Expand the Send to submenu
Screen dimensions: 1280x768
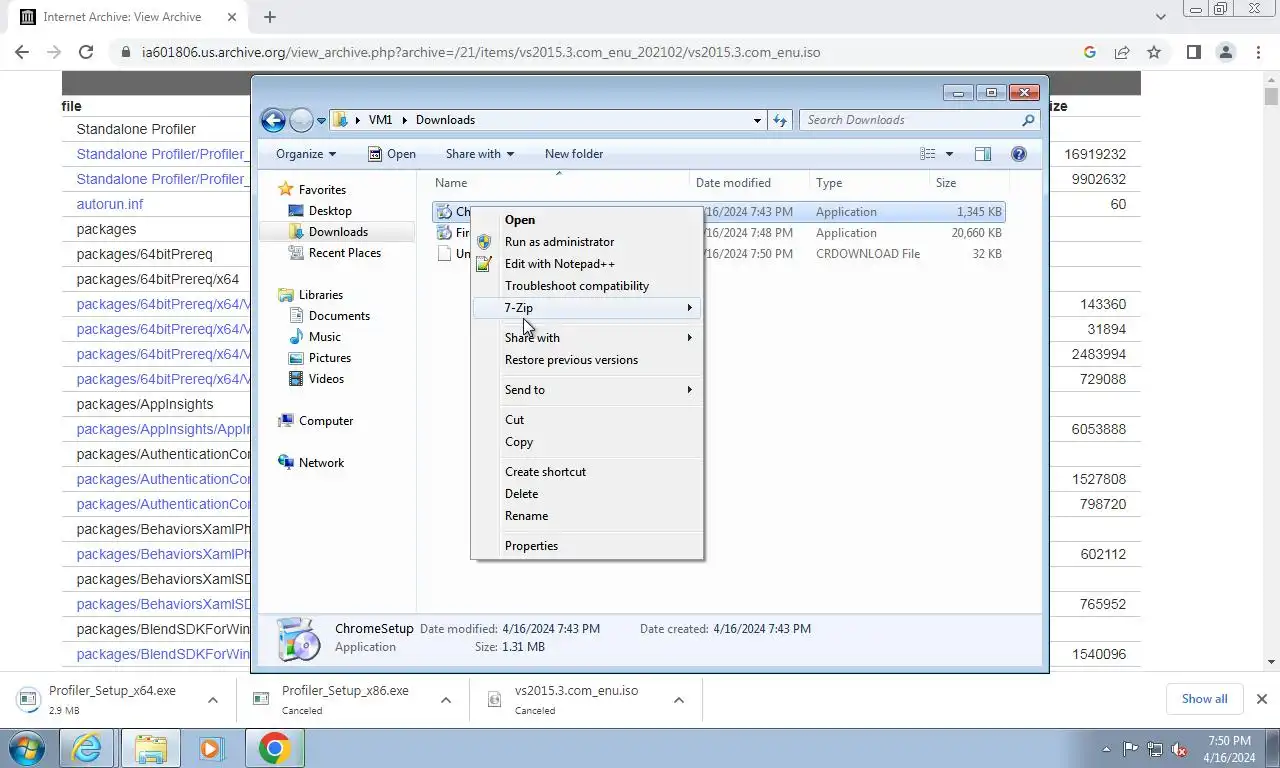(587, 390)
